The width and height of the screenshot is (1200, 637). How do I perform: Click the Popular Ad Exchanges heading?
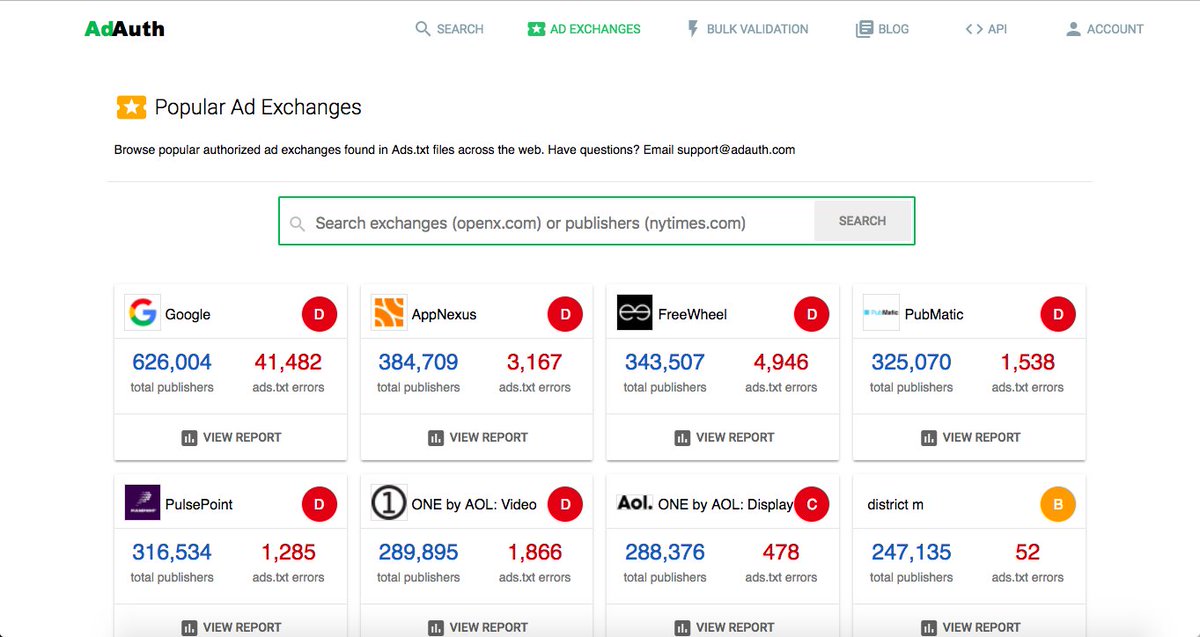pyautogui.click(x=258, y=107)
